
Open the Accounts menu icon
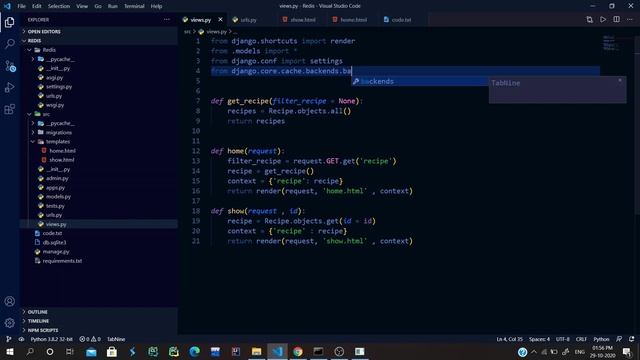pyautogui.click(x=10, y=301)
